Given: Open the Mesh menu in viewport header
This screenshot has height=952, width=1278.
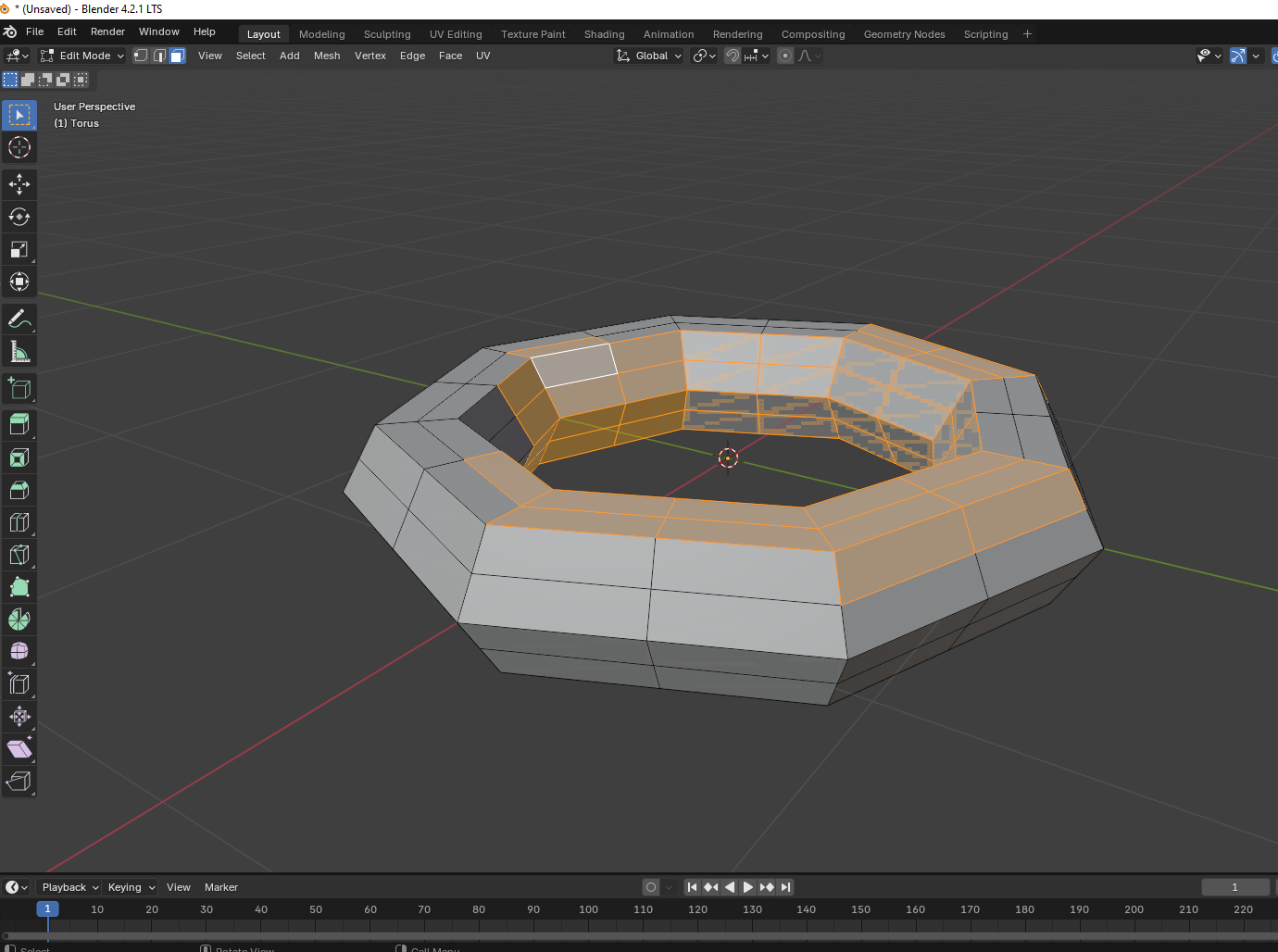Looking at the screenshot, I should tap(327, 56).
